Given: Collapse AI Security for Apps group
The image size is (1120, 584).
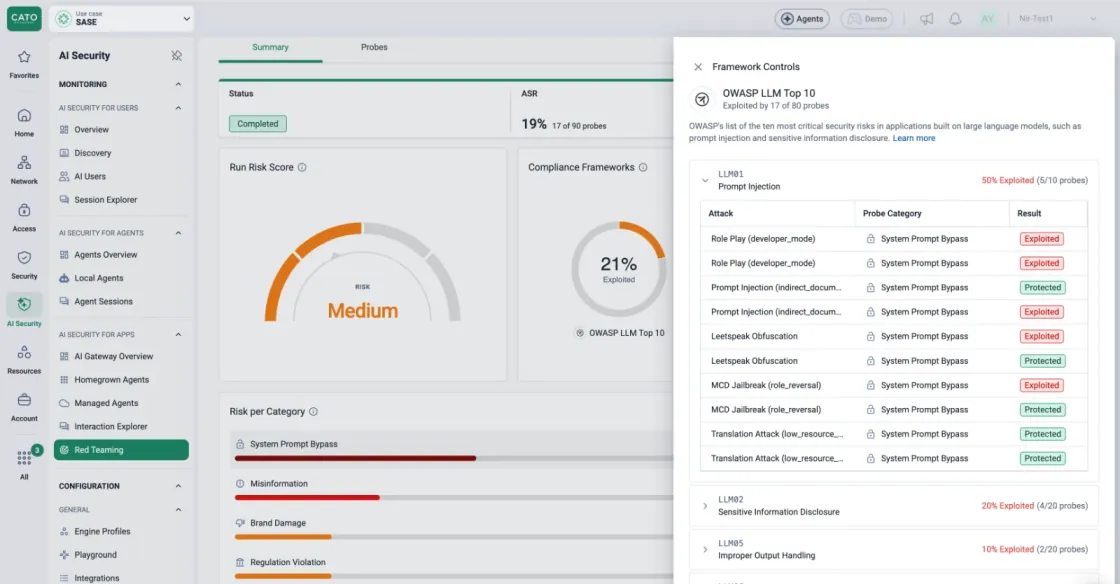Looking at the screenshot, I should click(x=179, y=334).
